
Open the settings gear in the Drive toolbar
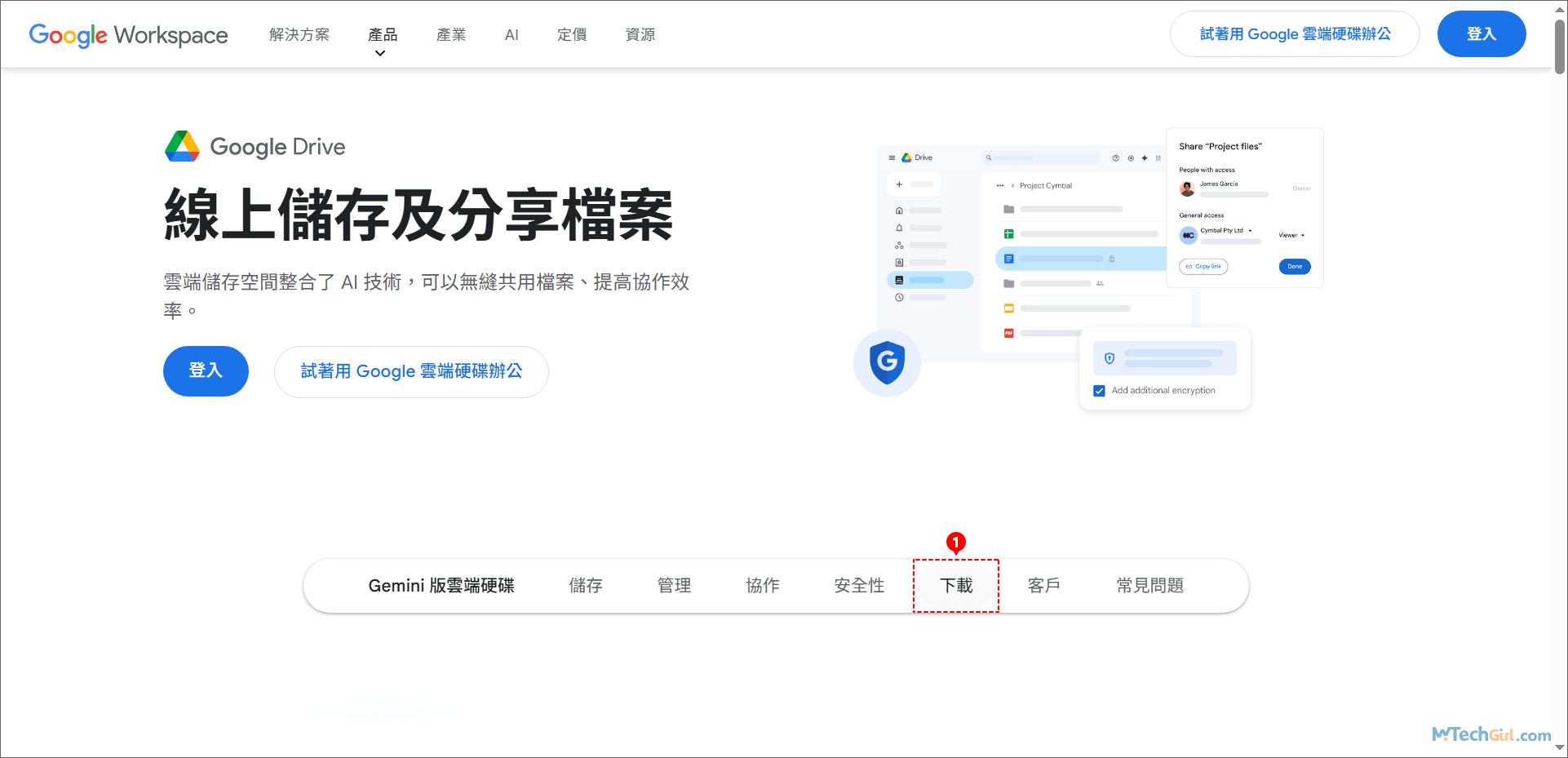[1131, 158]
